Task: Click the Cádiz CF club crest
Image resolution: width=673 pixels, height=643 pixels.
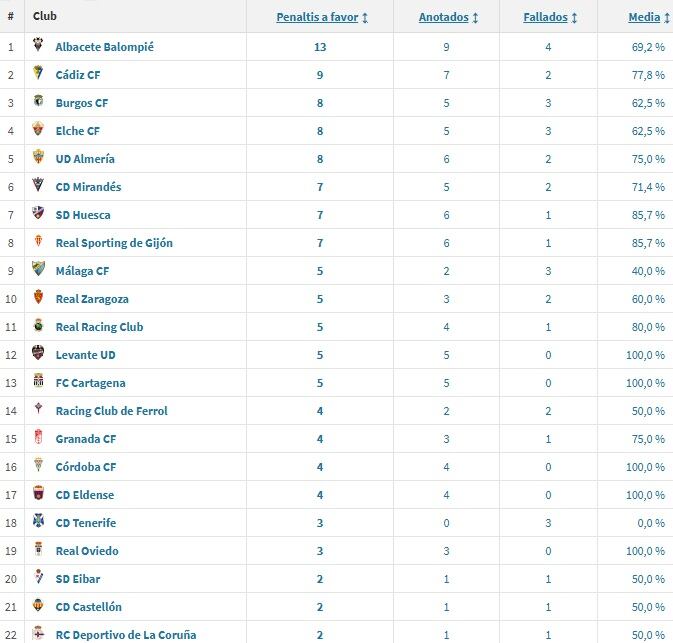Action: [39, 74]
